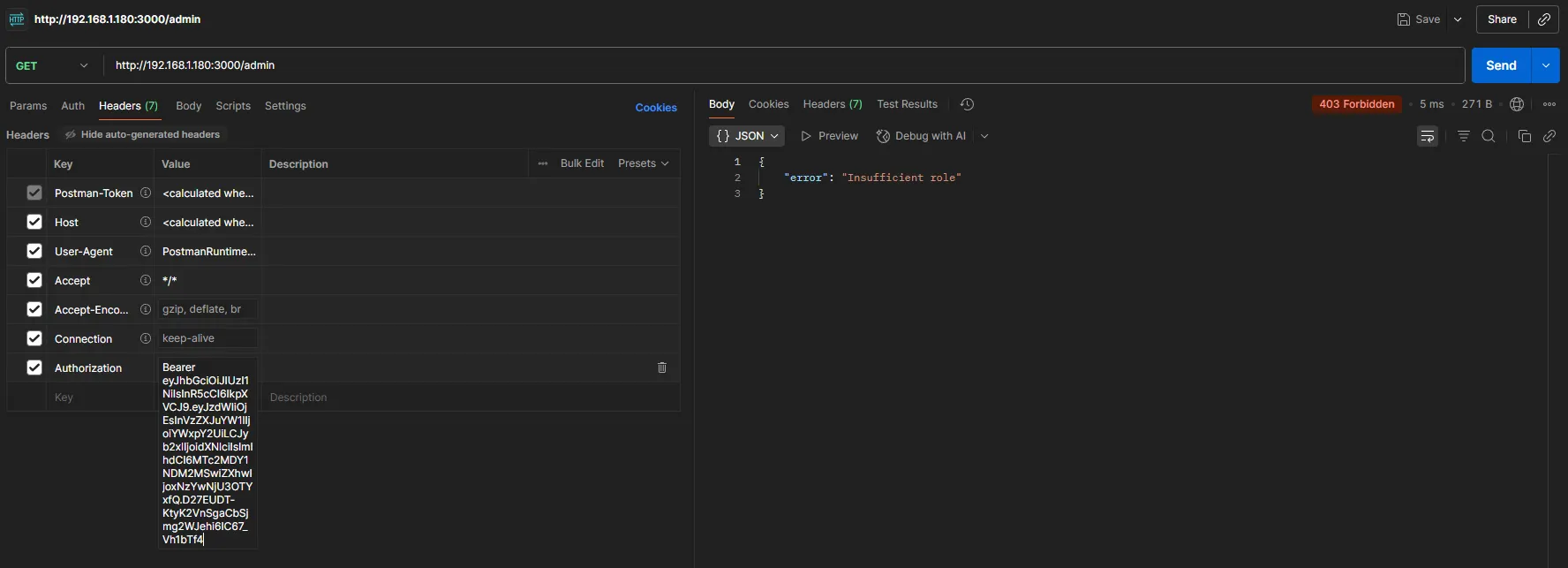Image resolution: width=1568 pixels, height=568 pixels.
Task: Toggle word wrap in response body
Action: coord(1428,136)
